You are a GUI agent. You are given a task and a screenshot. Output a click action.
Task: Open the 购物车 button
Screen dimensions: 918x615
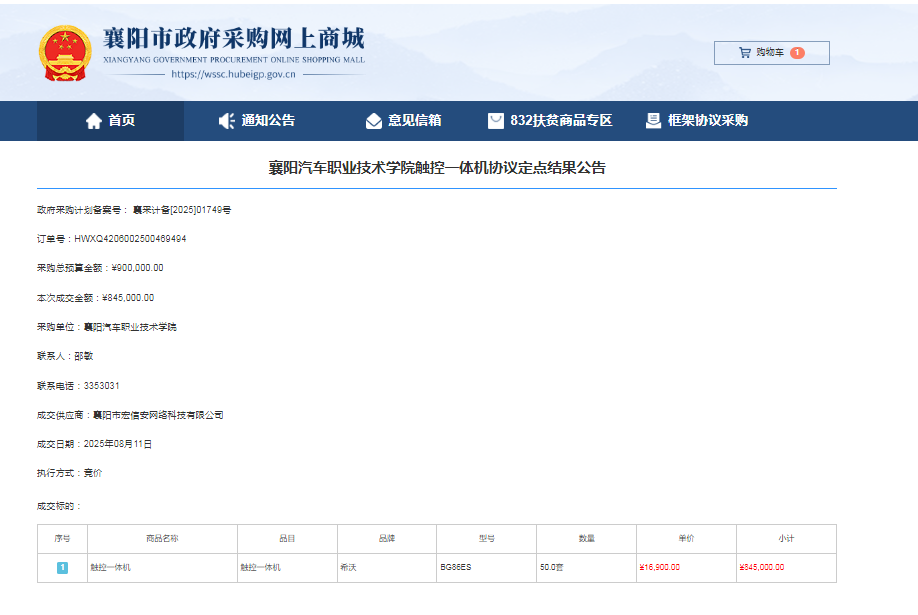(771, 53)
